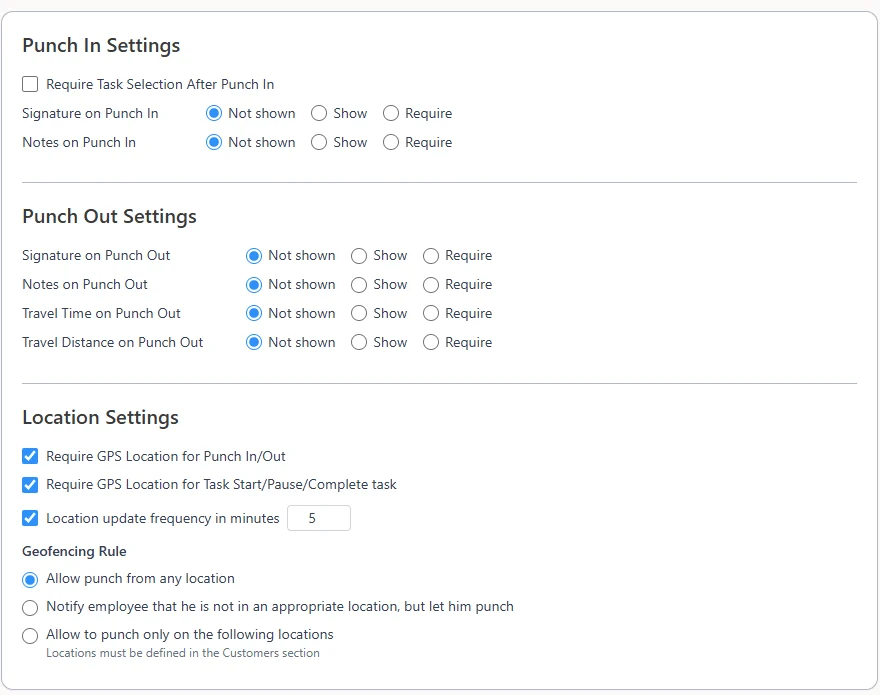Click the Signature on Punch Out label
Screen dimensions: 880x695
click(96, 255)
